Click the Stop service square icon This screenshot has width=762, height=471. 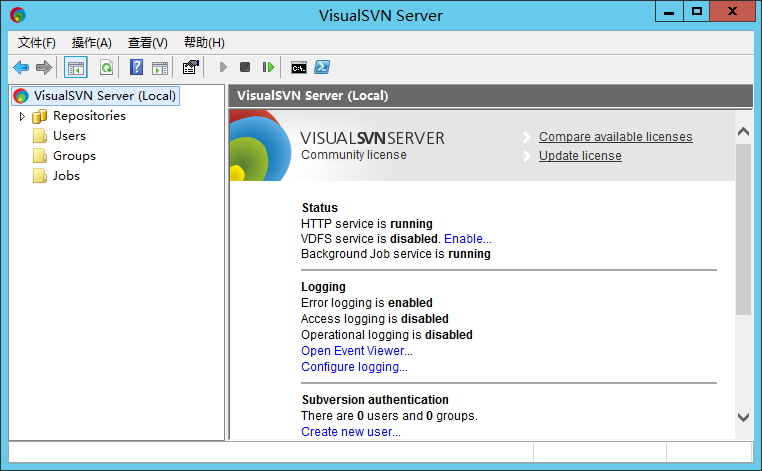point(245,67)
